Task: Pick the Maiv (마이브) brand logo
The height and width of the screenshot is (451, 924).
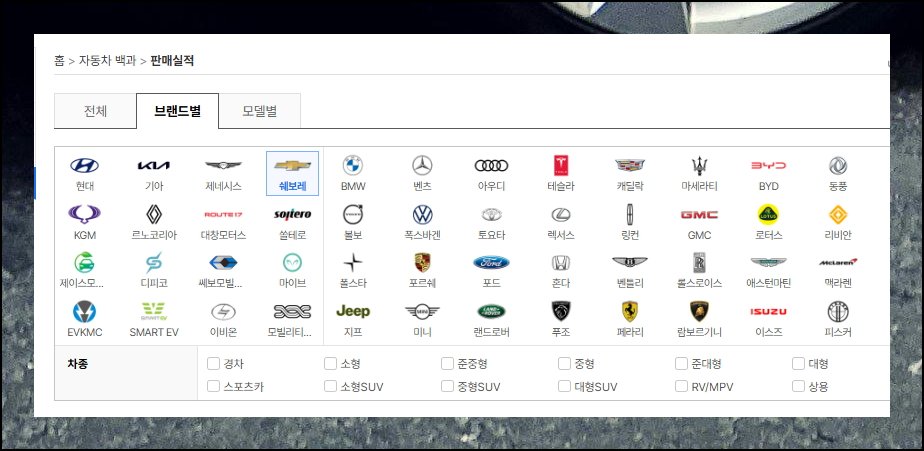Action: 293,262
